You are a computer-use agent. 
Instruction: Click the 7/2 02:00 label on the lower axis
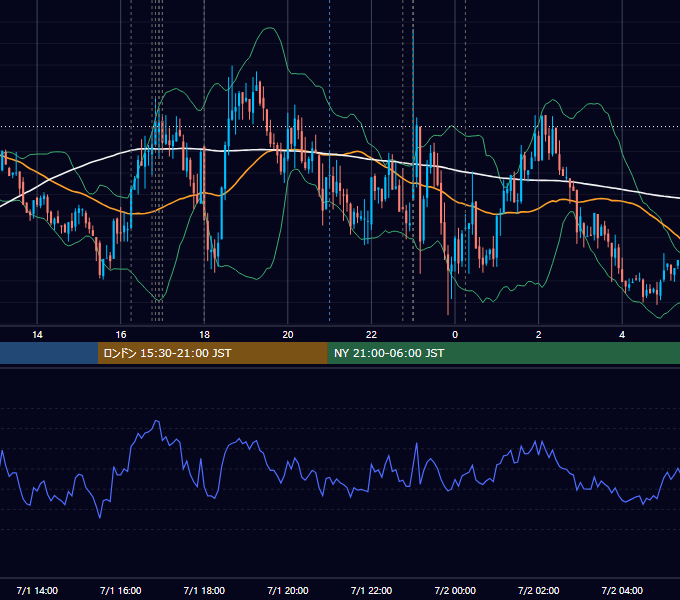[539, 590]
